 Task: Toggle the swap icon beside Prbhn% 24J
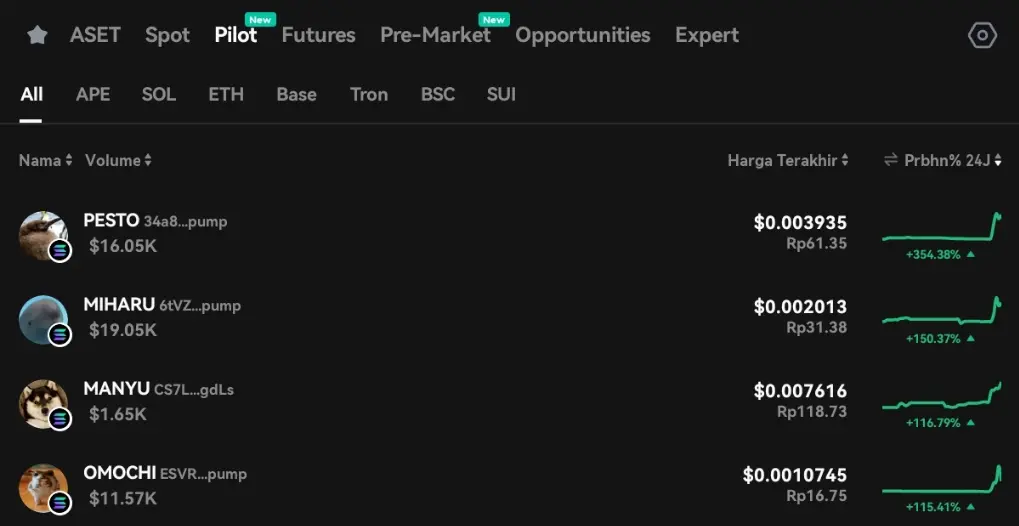click(890, 160)
